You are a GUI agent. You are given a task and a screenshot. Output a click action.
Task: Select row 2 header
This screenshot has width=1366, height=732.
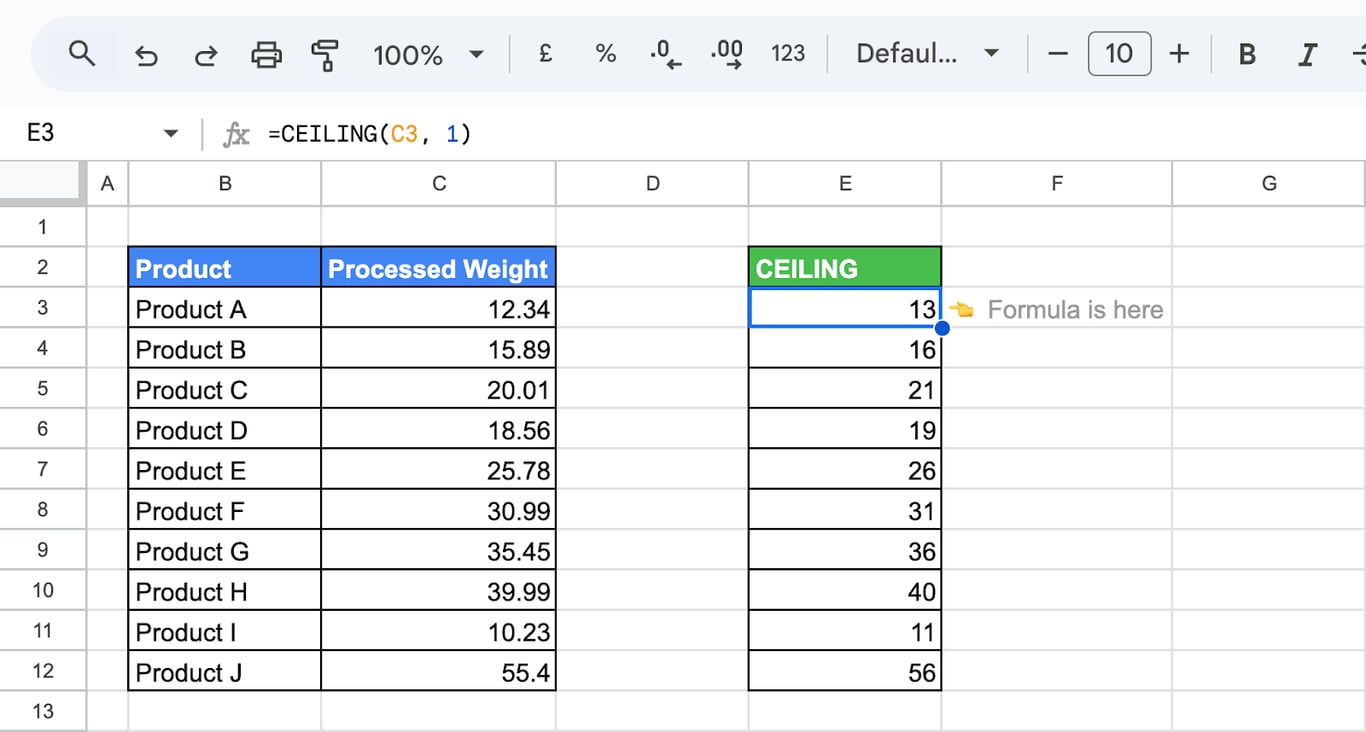click(x=43, y=267)
